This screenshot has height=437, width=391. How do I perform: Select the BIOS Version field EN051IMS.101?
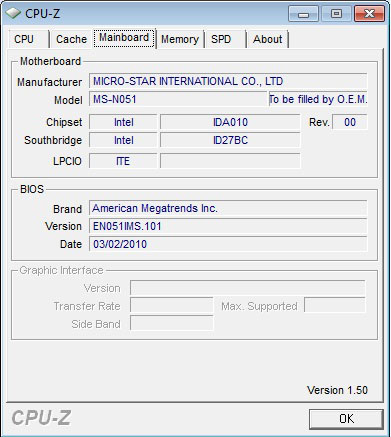(228, 226)
